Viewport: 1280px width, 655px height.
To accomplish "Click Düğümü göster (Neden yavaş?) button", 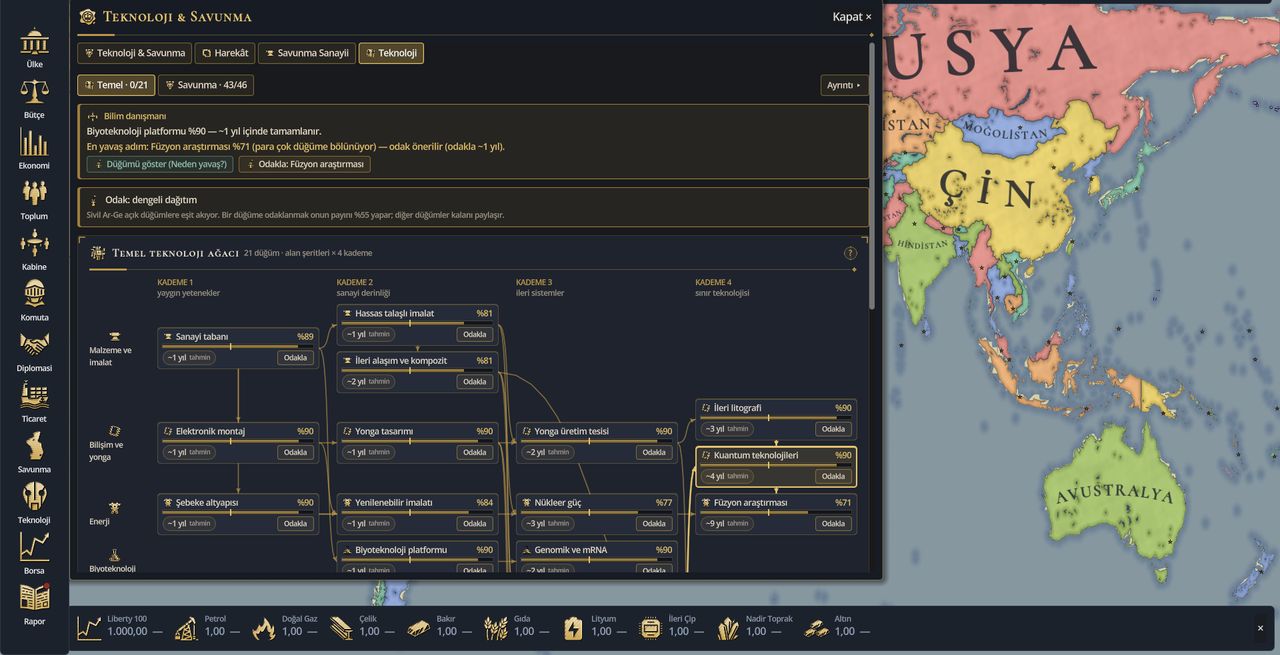I will [160, 164].
